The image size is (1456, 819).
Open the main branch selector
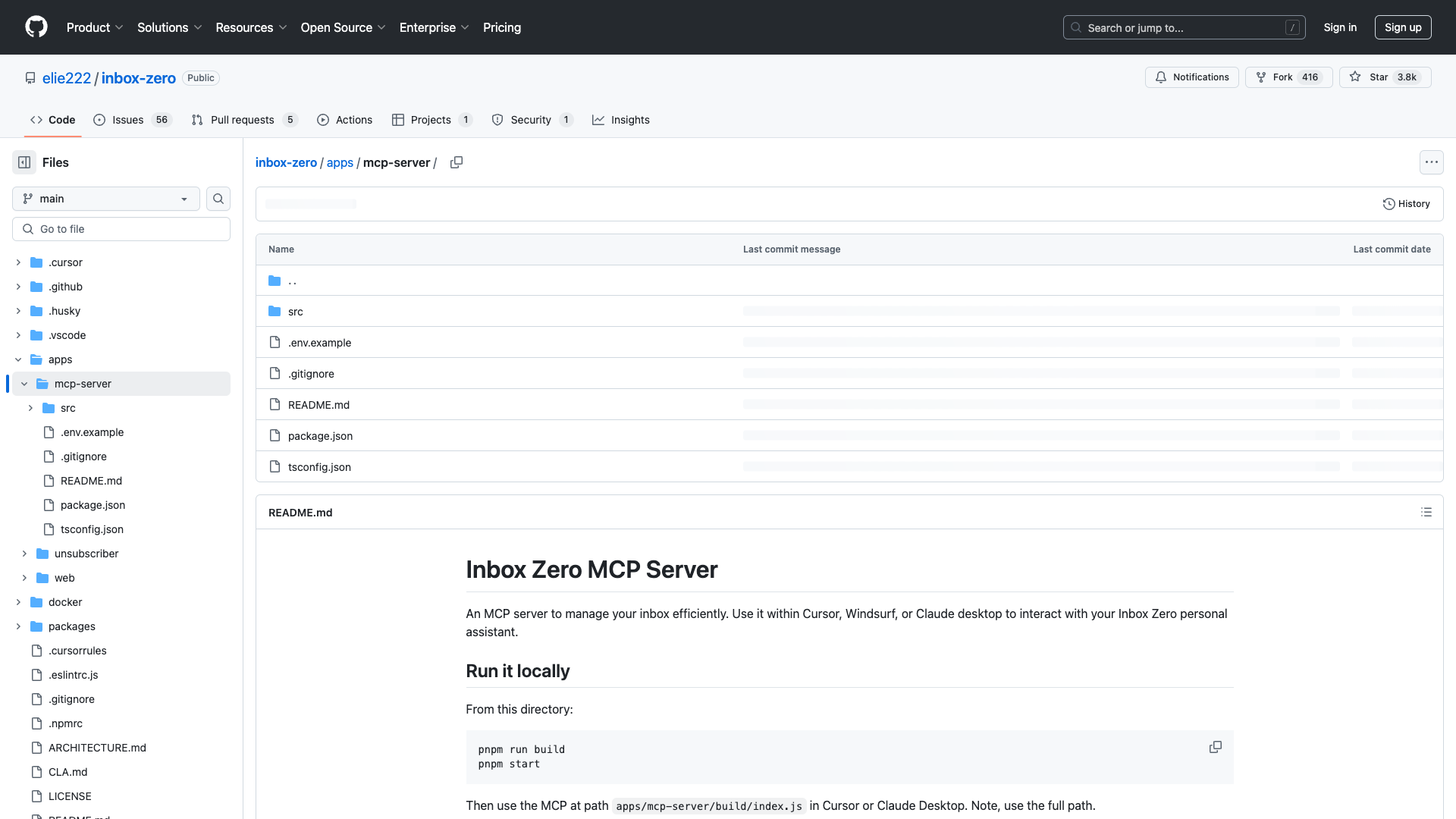[105, 199]
